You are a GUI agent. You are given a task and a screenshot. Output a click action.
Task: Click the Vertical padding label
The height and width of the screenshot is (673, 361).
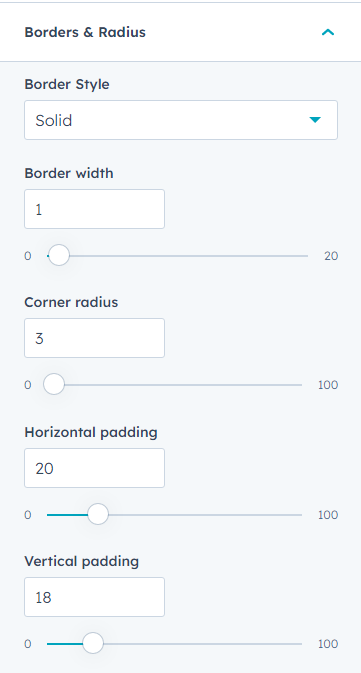pos(82,561)
